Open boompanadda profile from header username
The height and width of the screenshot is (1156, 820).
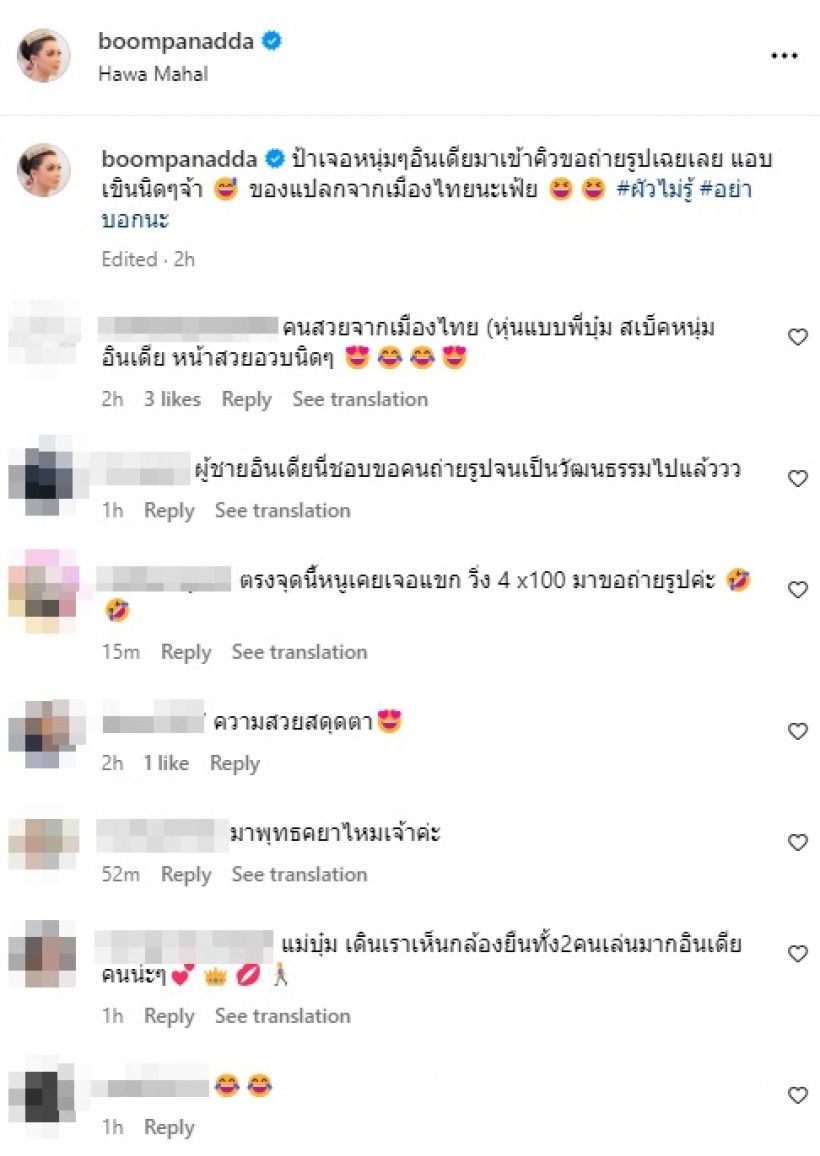tap(176, 41)
